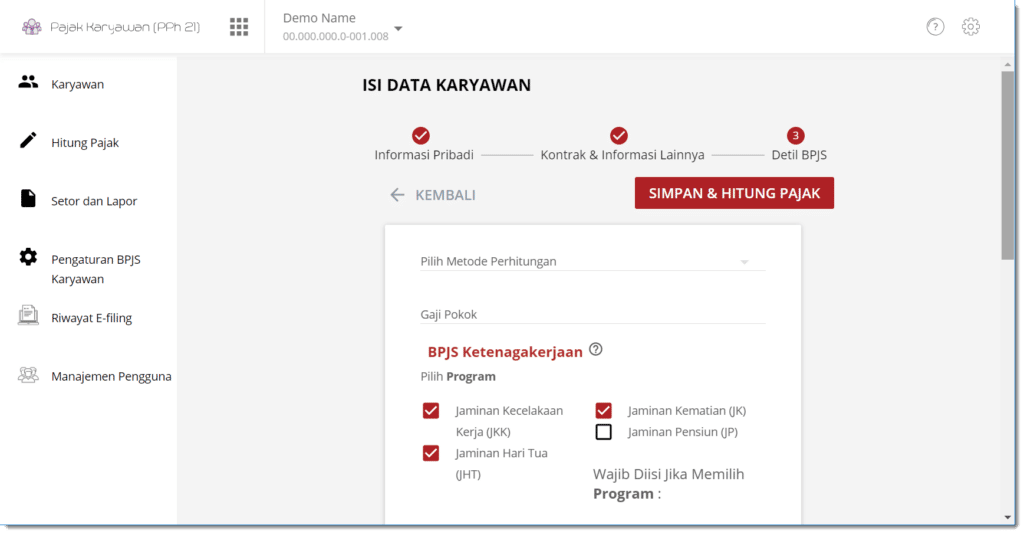The height and width of the screenshot is (534, 1024).
Task: Select Setor dan Lapor in sidebar
Action: (94, 201)
